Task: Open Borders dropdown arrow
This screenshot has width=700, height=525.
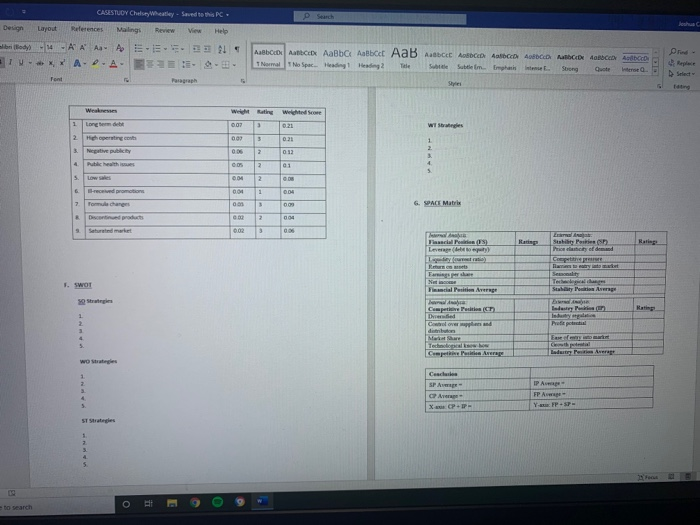Action: 234,65
